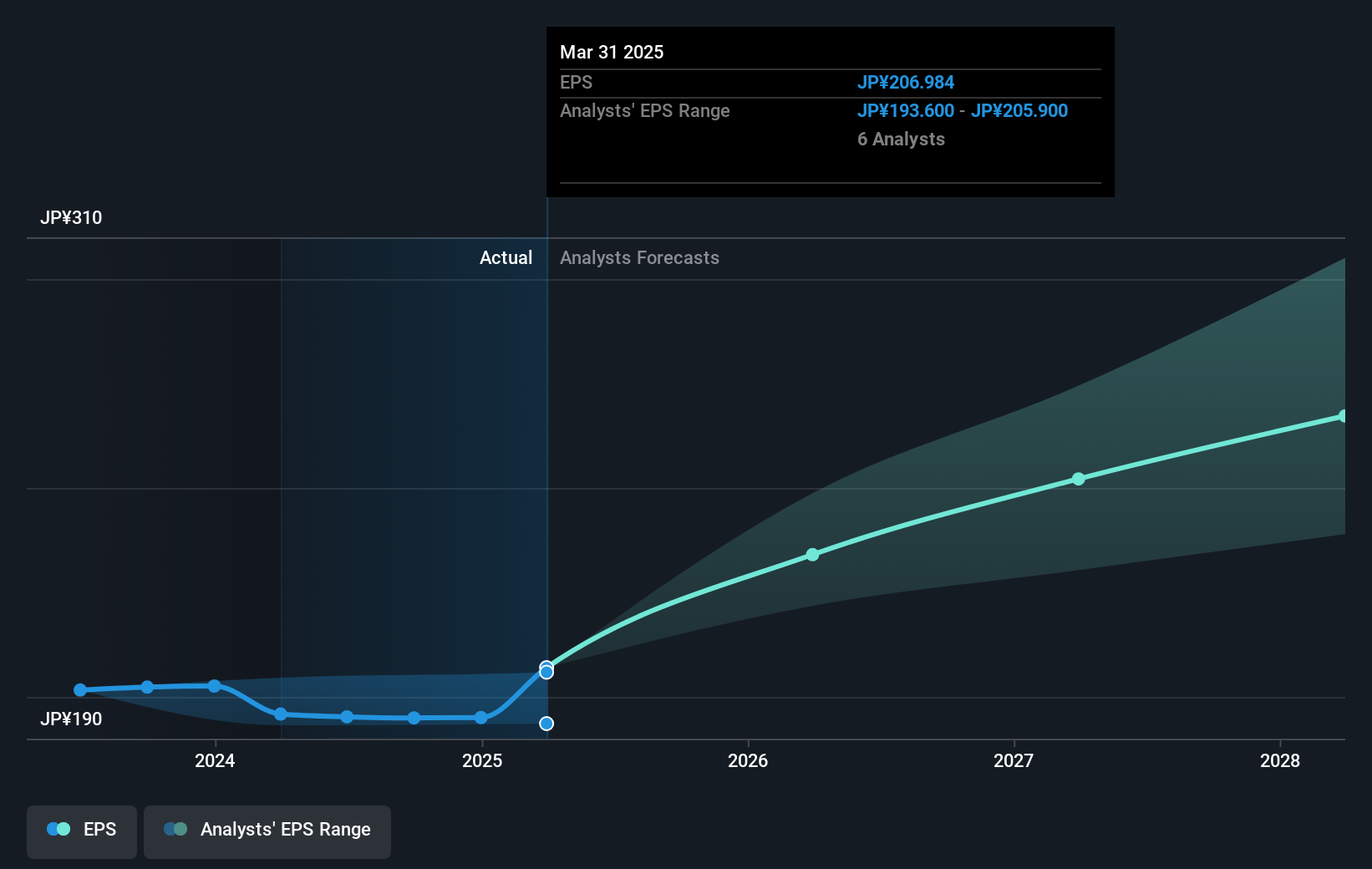Click the 2026 label on the time axis
Screen dimensions: 1372x869
(x=748, y=761)
